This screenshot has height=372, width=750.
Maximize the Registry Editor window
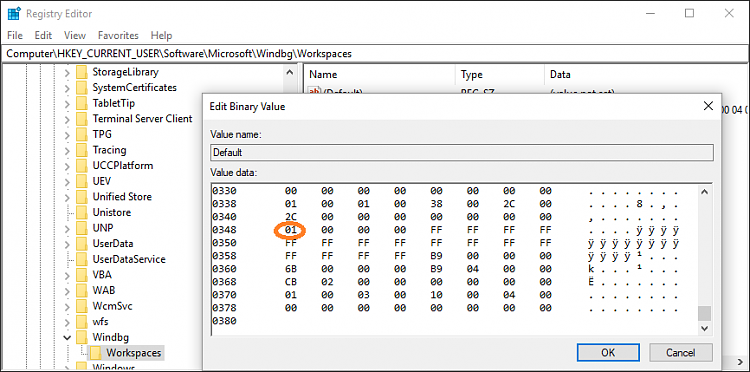[x=689, y=13]
